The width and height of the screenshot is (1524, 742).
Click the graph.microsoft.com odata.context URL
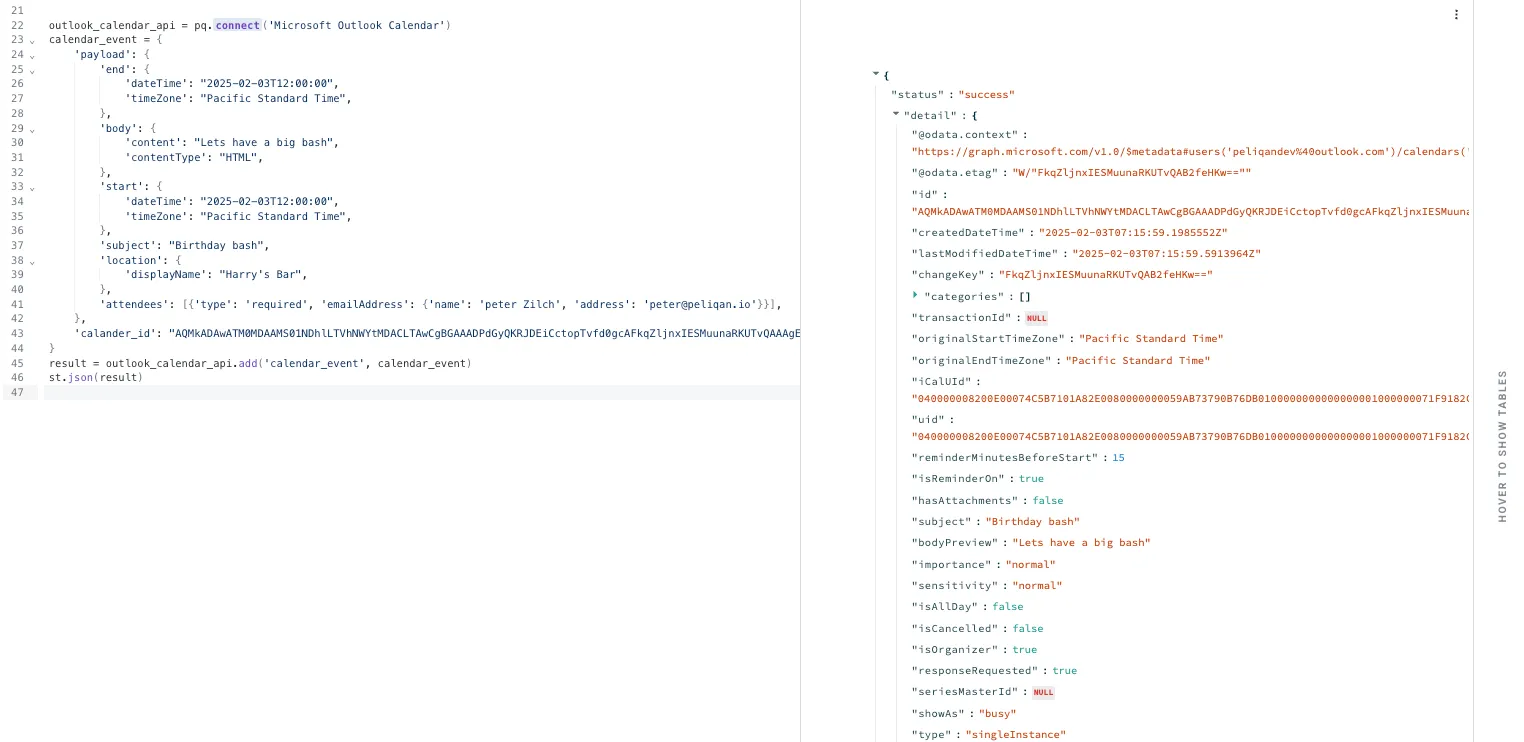[1190, 152]
